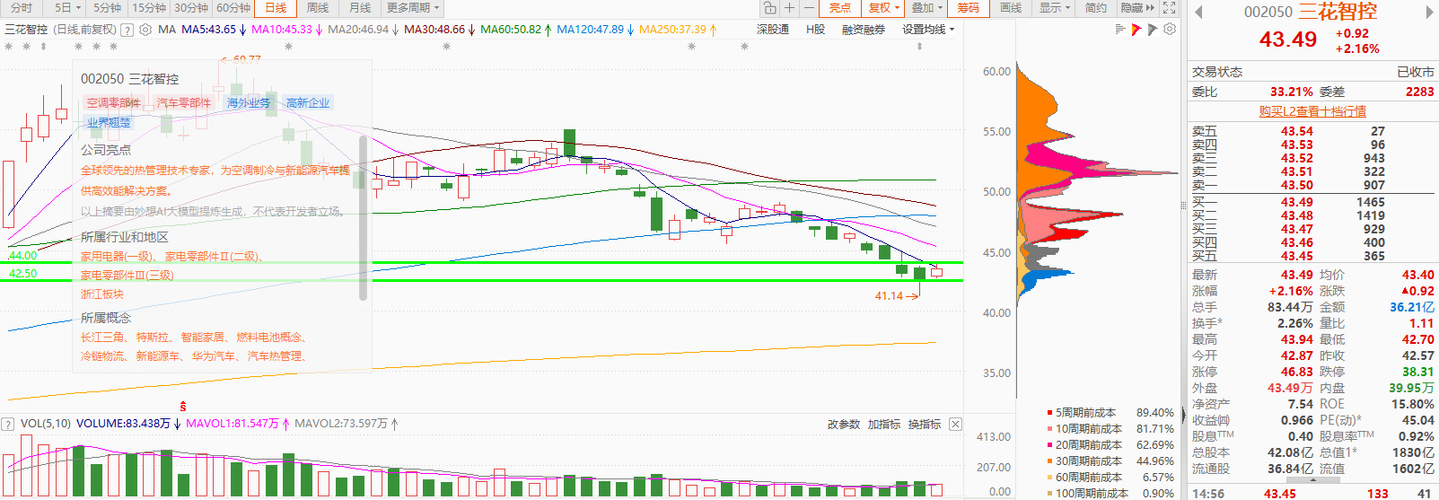The width and height of the screenshot is (1439, 500).
Task: Click the 买一 43.49 bid row
Action: (1312, 202)
